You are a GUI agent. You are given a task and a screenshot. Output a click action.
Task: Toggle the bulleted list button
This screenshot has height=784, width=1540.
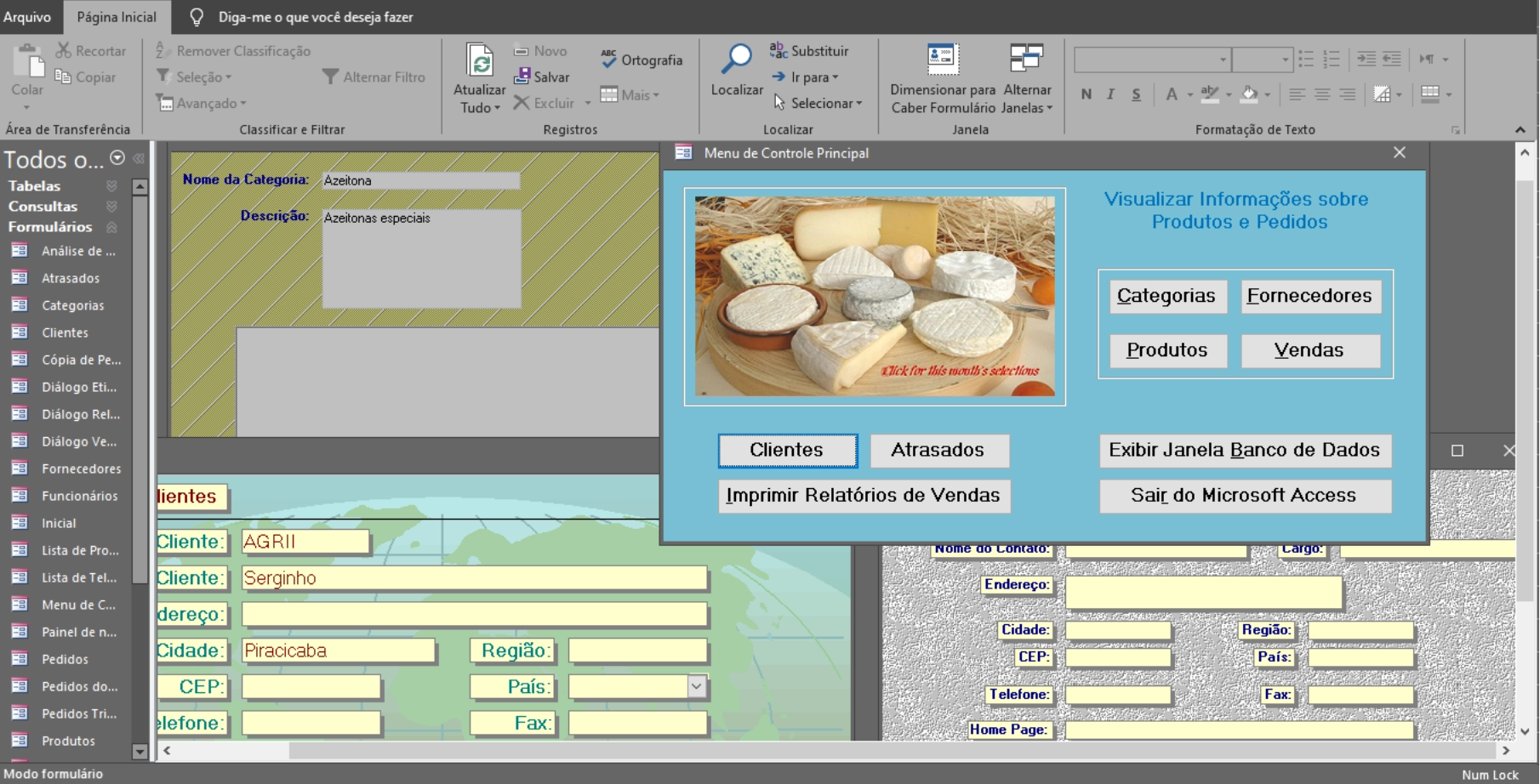click(1306, 59)
